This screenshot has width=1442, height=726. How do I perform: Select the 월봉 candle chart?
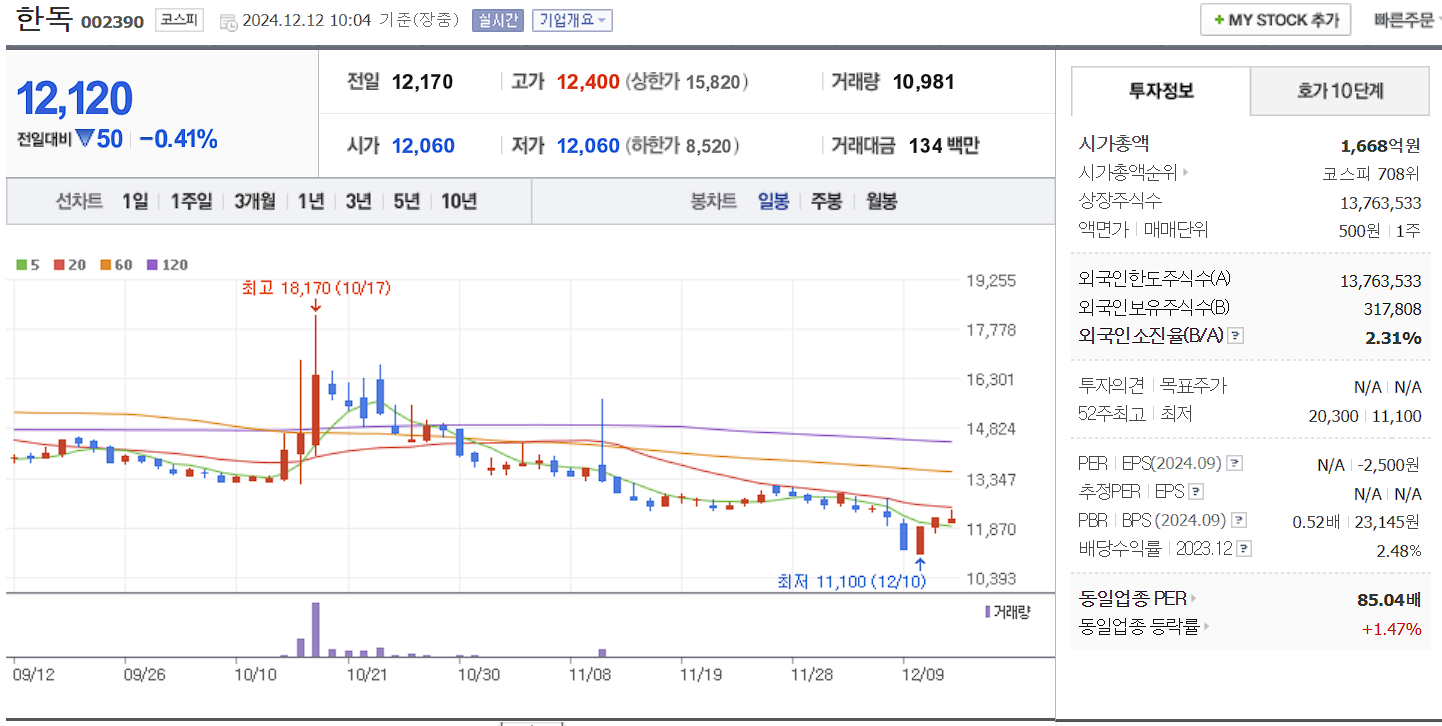click(x=881, y=201)
